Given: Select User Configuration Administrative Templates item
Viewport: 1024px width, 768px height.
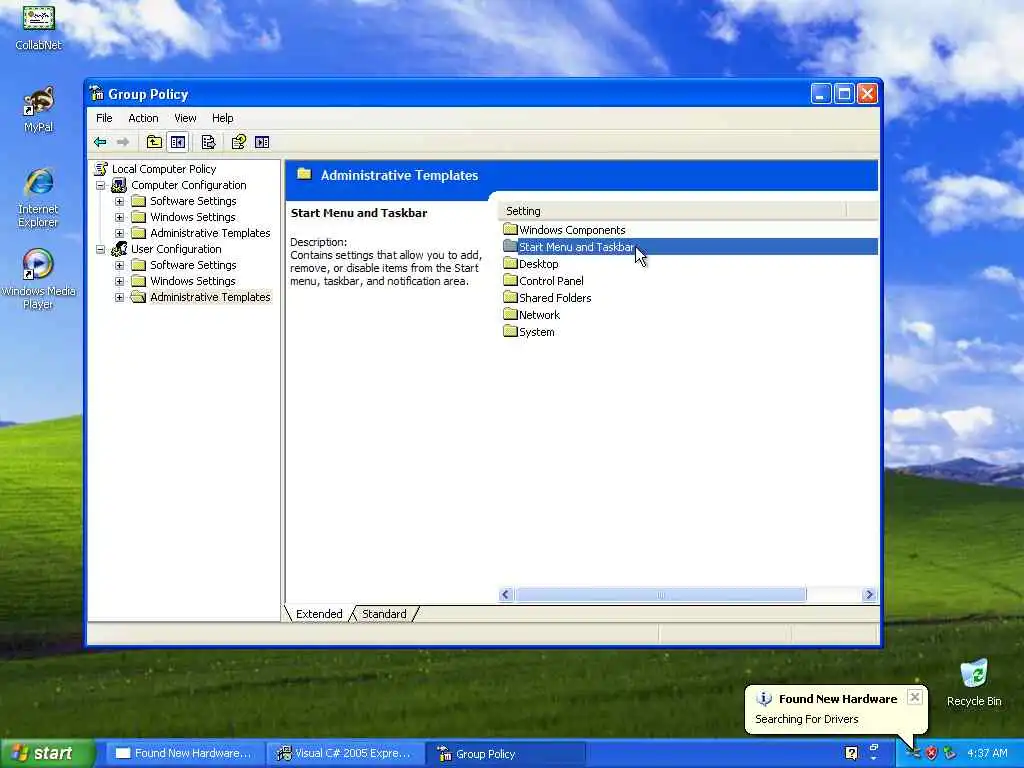Looking at the screenshot, I should [x=201, y=297].
